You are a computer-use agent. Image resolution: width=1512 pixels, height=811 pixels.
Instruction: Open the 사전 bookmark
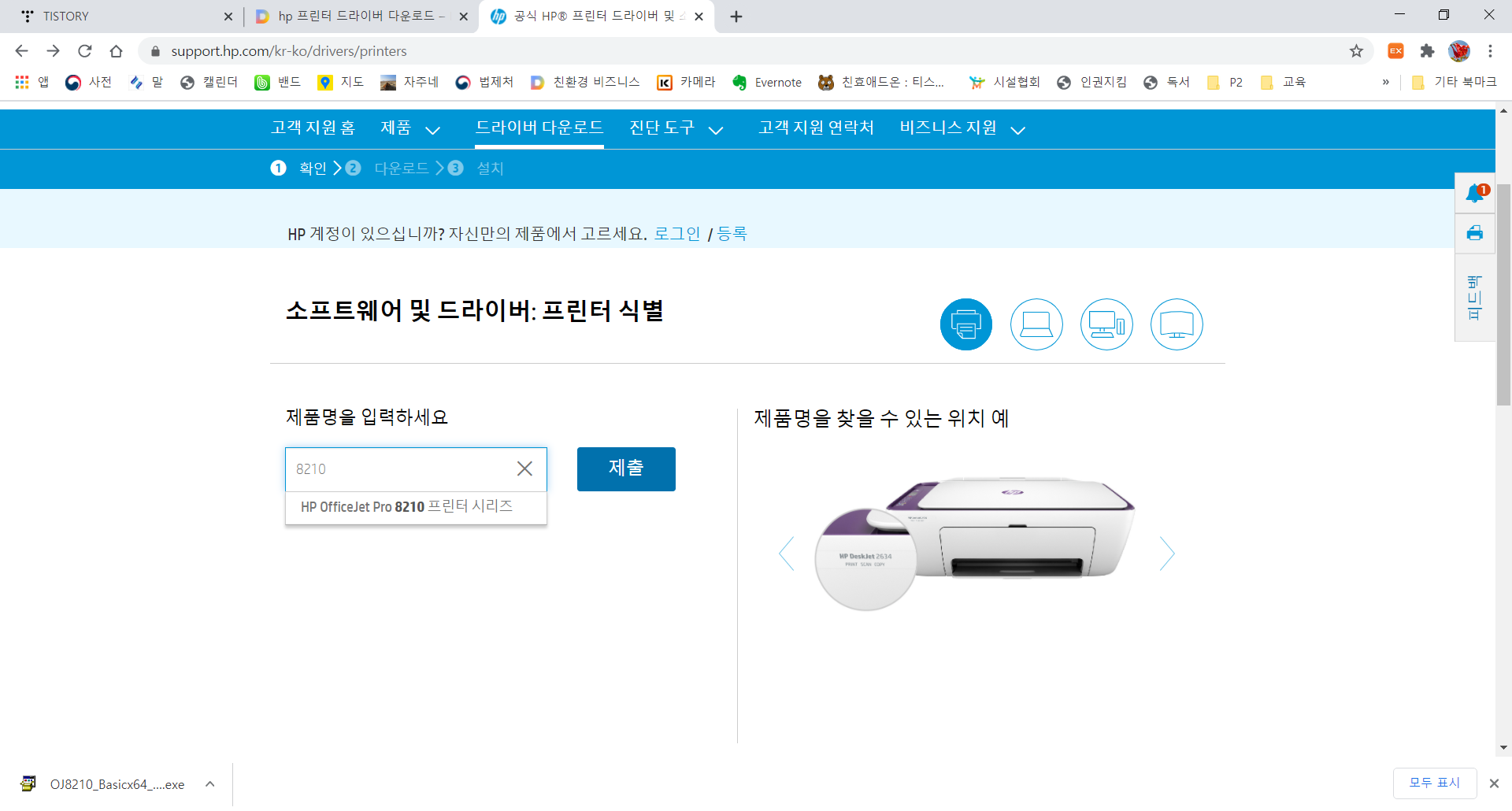(88, 82)
